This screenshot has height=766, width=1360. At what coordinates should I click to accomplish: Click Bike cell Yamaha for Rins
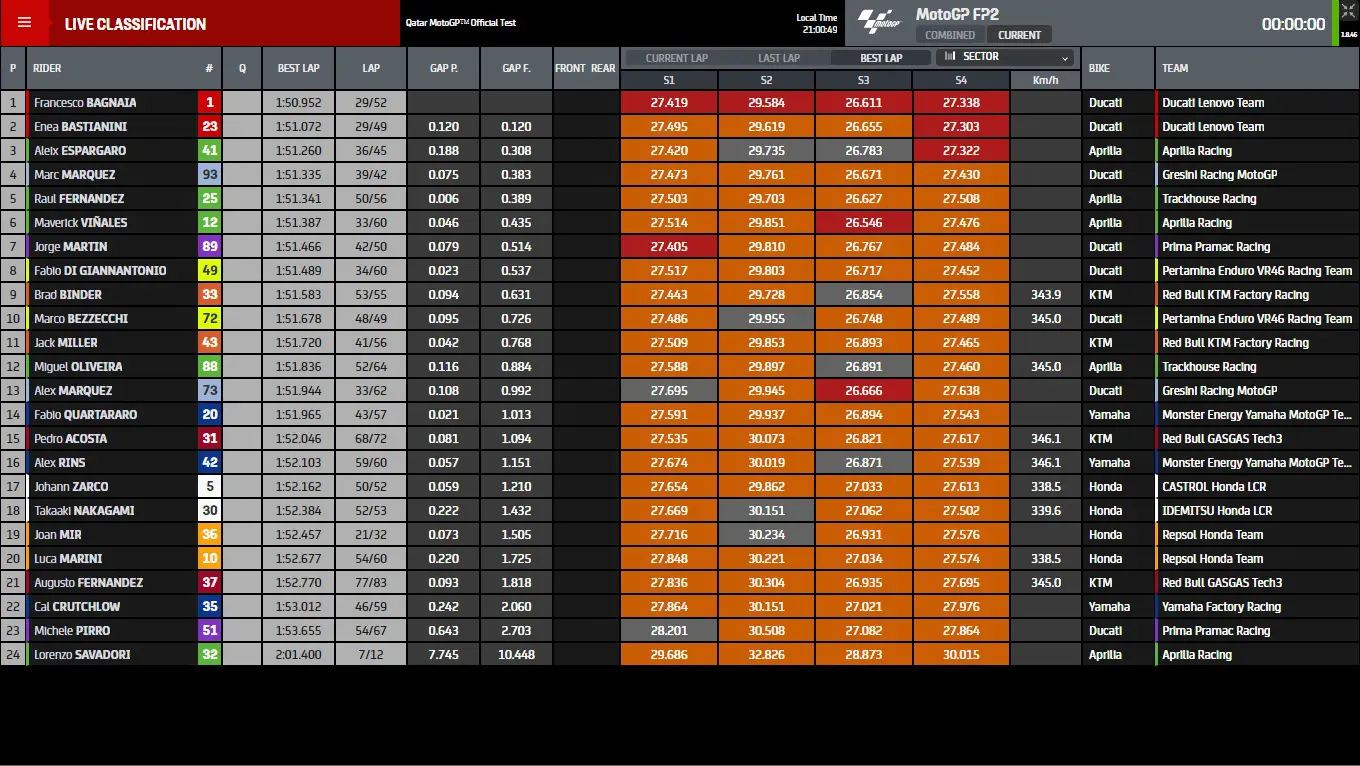click(x=1109, y=462)
